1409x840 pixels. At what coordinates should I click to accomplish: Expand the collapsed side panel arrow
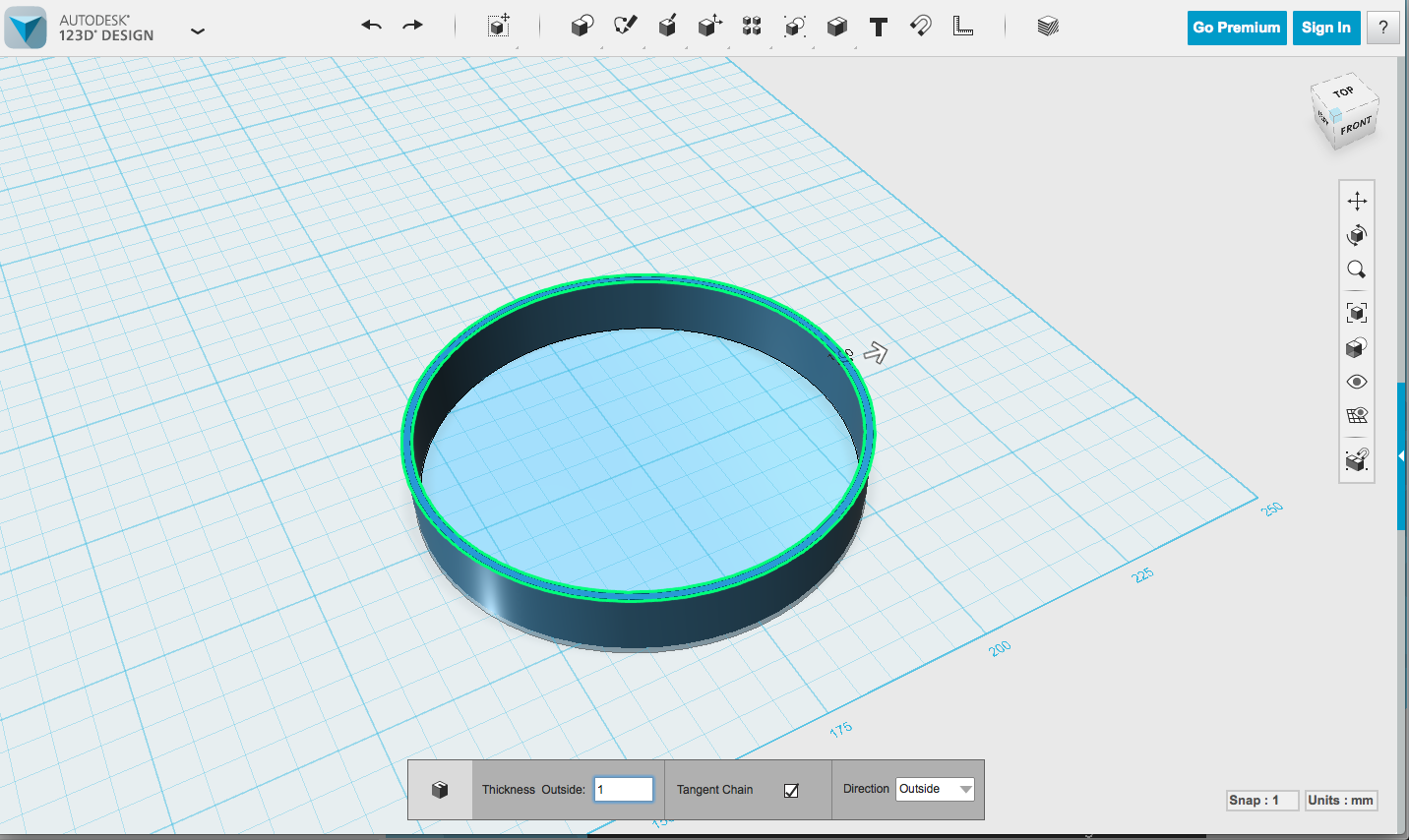(x=1401, y=456)
